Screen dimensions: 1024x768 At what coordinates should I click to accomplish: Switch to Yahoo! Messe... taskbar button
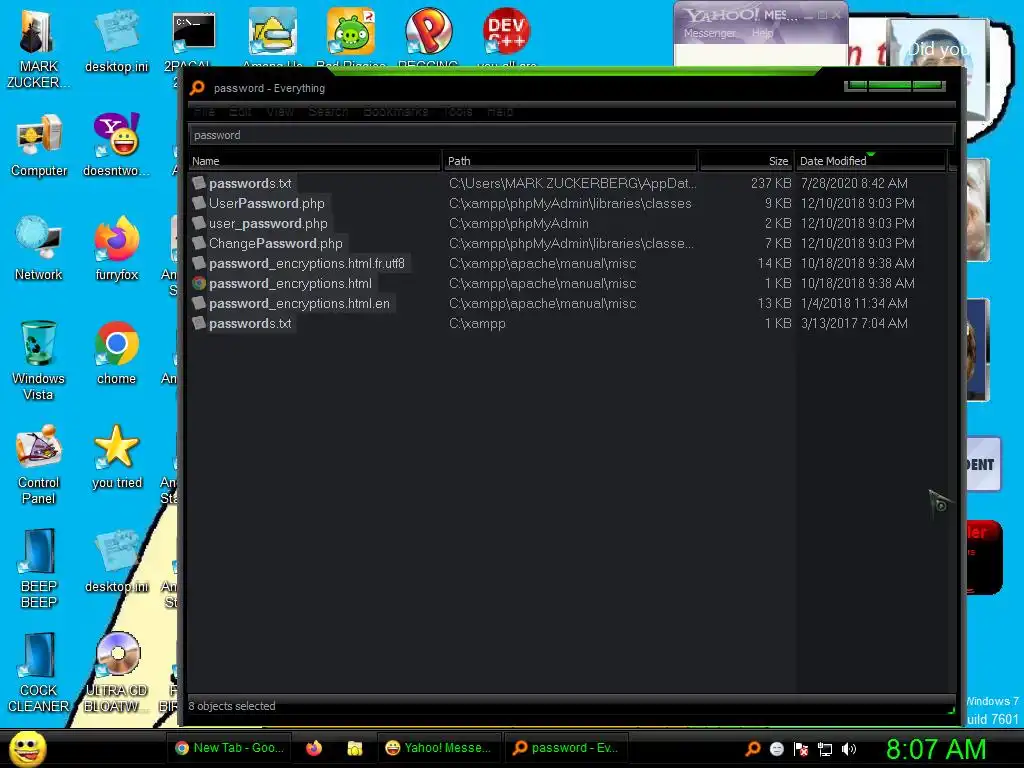[x=439, y=748]
